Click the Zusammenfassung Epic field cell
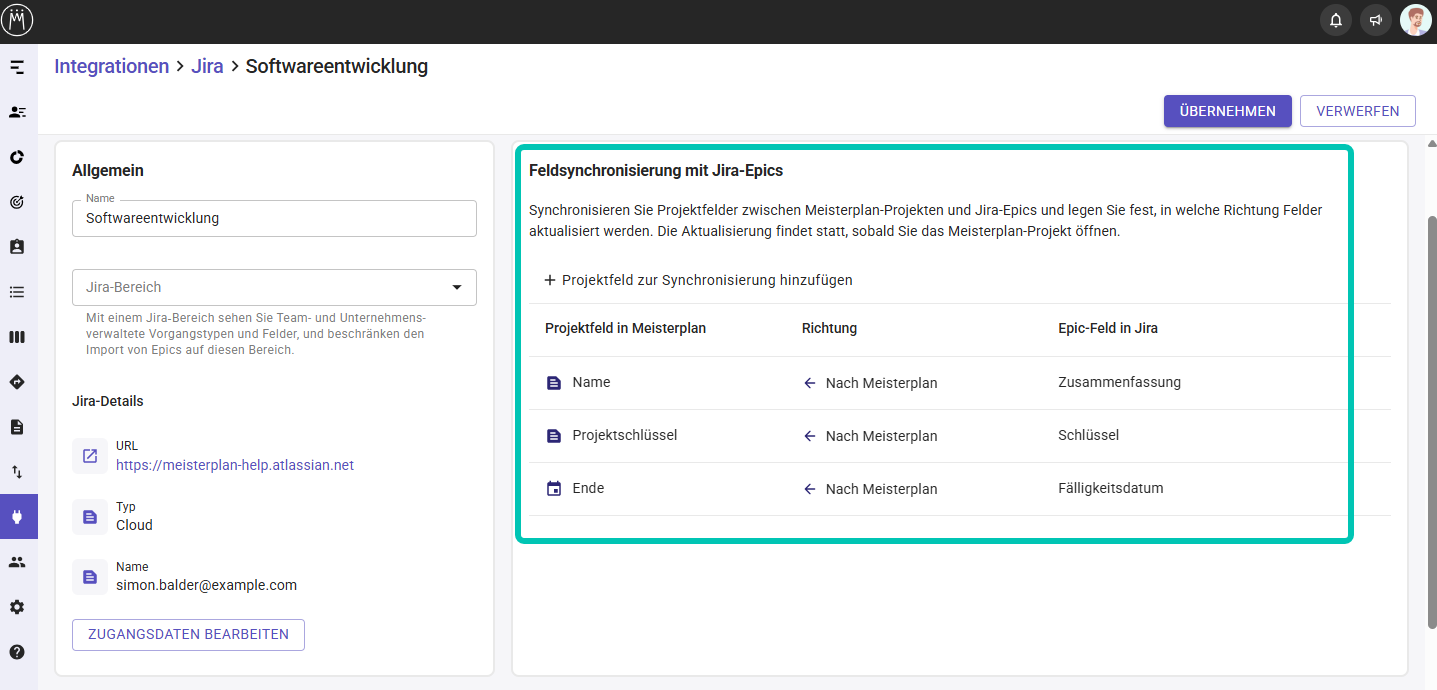This screenshot has height=690, width=1437. [x=1119, y=382]
